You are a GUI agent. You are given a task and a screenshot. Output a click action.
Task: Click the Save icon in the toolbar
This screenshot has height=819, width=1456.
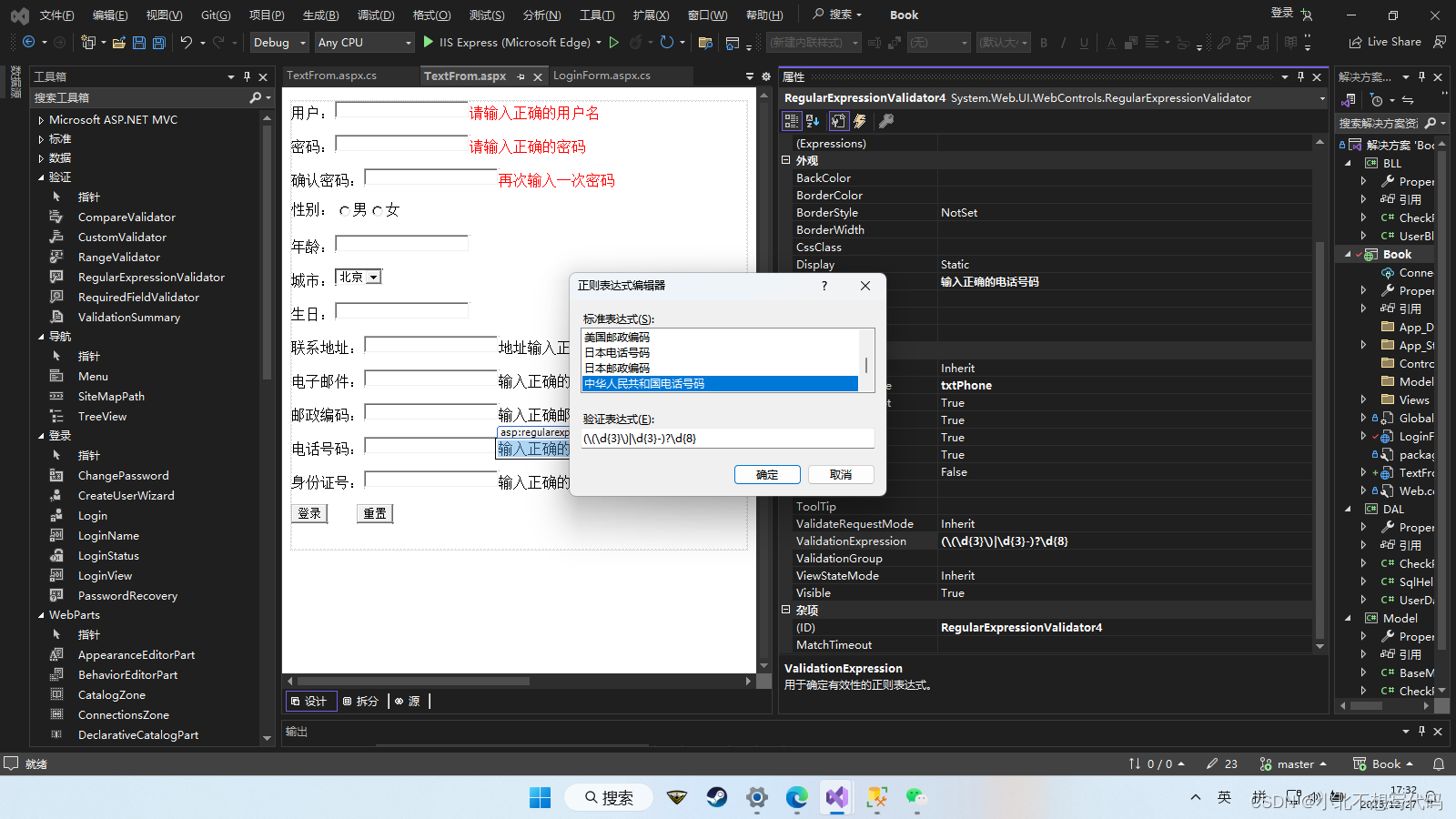click(137, 42)
